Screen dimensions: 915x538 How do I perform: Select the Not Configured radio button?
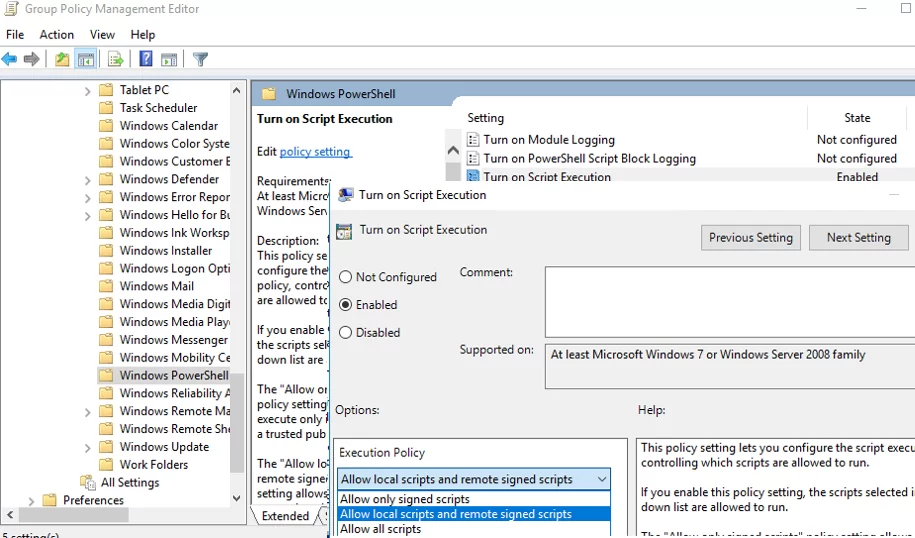pos(345,277)
